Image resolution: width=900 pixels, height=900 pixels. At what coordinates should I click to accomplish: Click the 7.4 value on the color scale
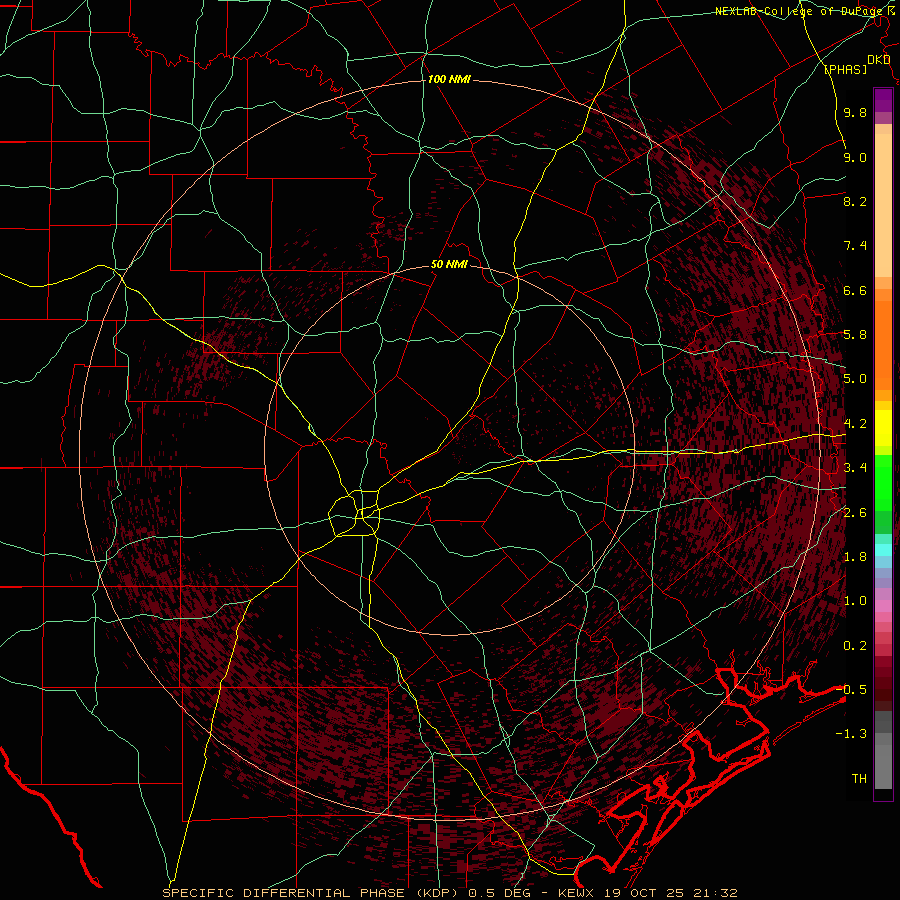tap(855, 246)
